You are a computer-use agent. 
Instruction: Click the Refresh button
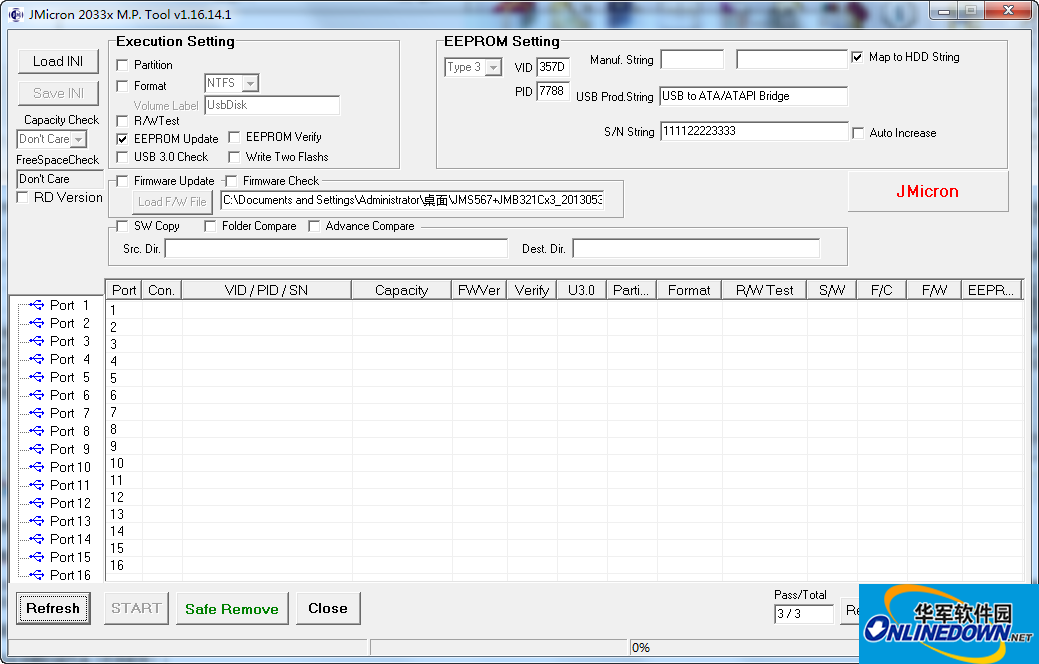tap(53, 608)
